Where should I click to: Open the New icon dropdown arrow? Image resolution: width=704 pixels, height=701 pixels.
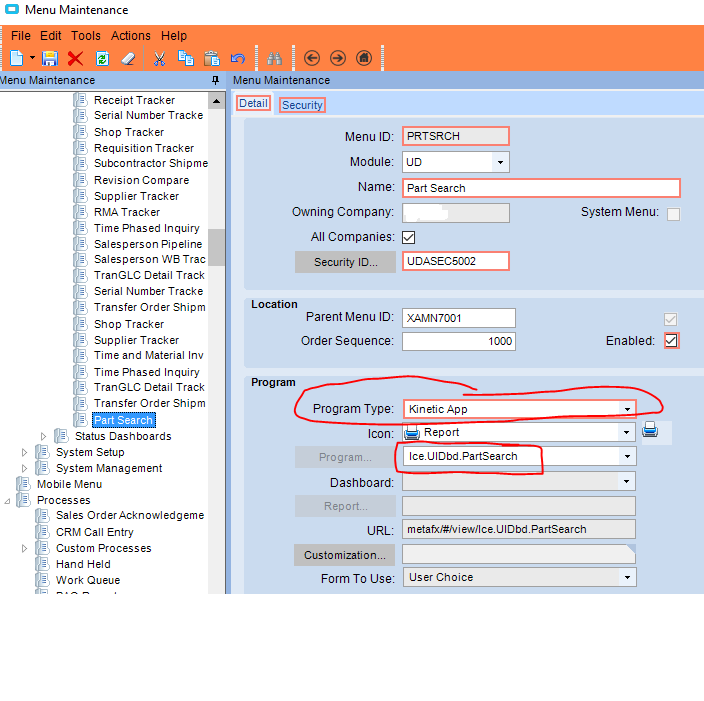point(32,58)
